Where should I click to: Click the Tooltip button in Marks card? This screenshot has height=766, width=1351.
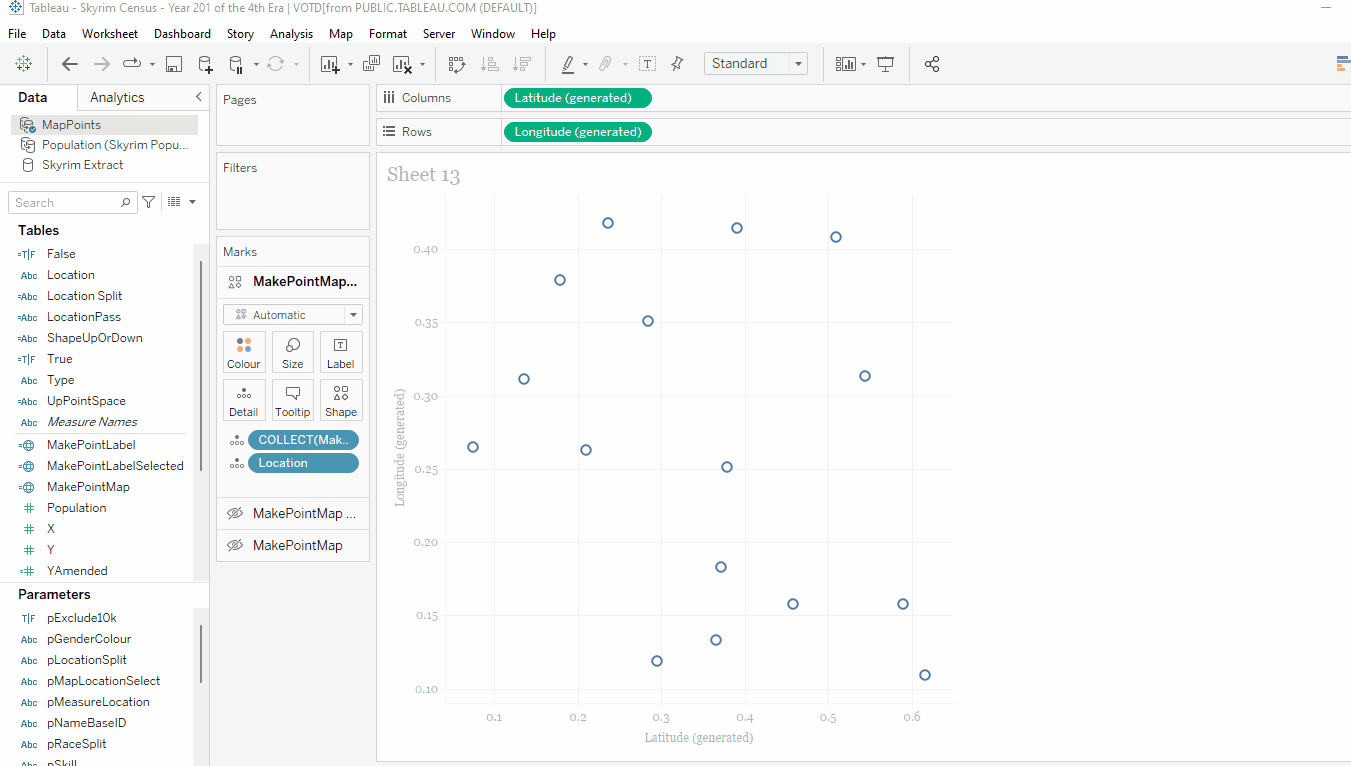[x=293, y=400]
